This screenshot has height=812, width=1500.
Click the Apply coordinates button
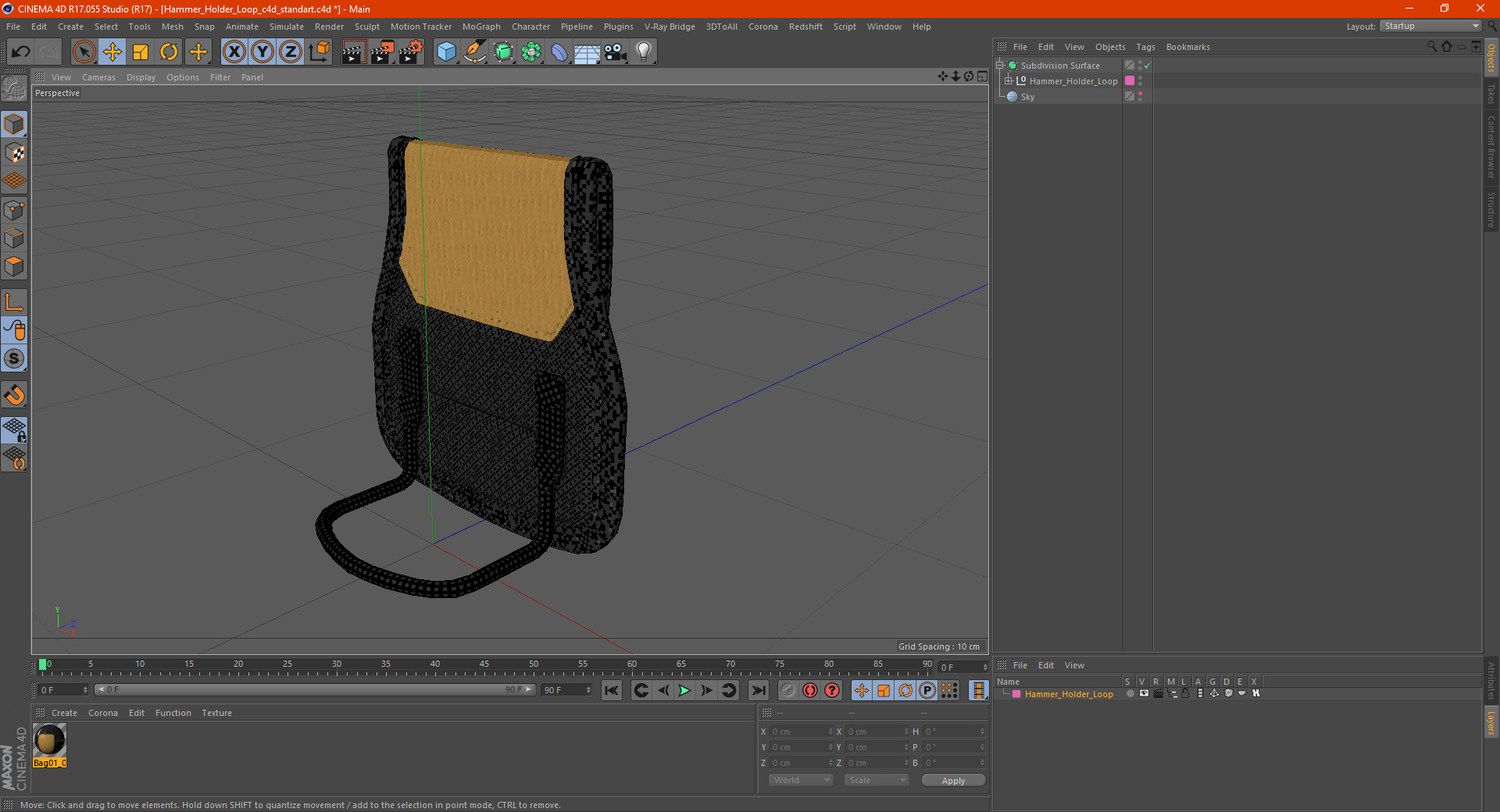point(953,781)
